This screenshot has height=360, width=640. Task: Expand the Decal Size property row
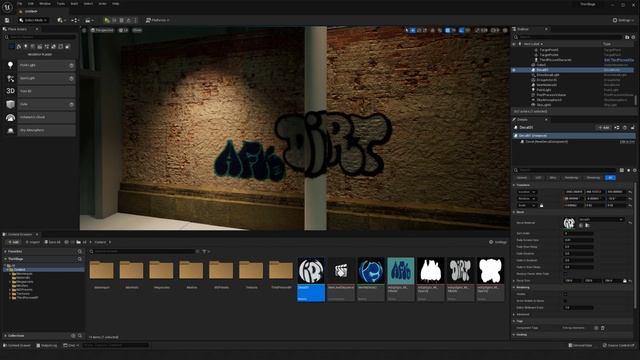[x=514, y=281]
